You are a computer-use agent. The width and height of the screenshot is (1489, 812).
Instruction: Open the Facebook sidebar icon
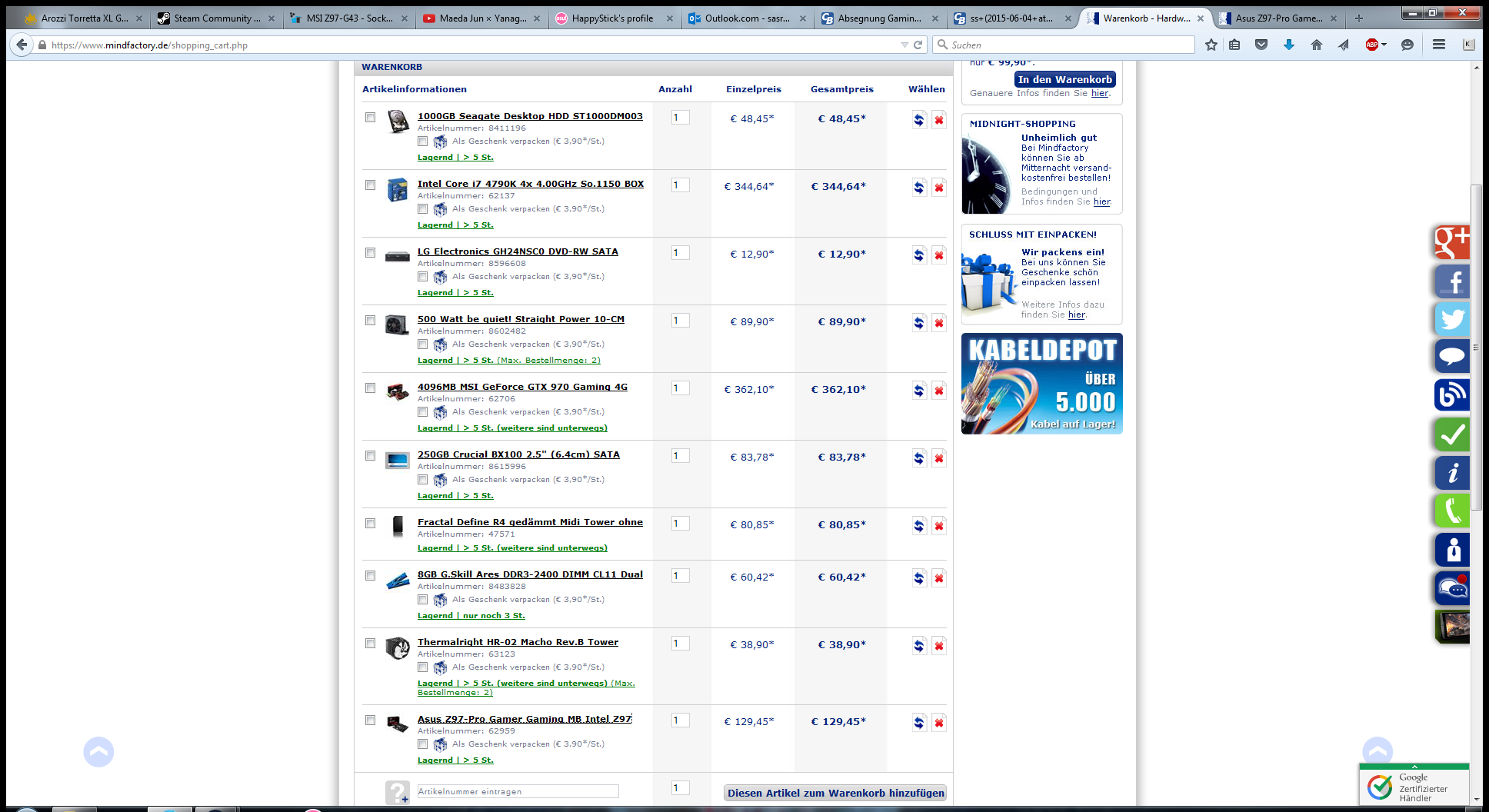(x=1452, y=281)
